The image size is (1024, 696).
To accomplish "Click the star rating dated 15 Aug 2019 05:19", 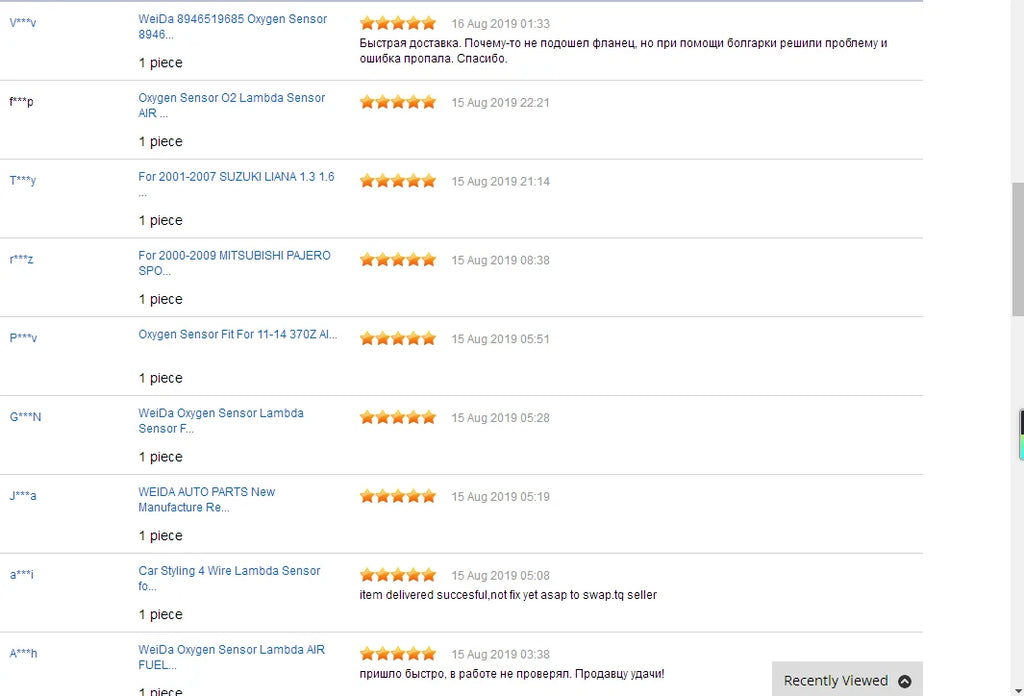I will point(398,496).
